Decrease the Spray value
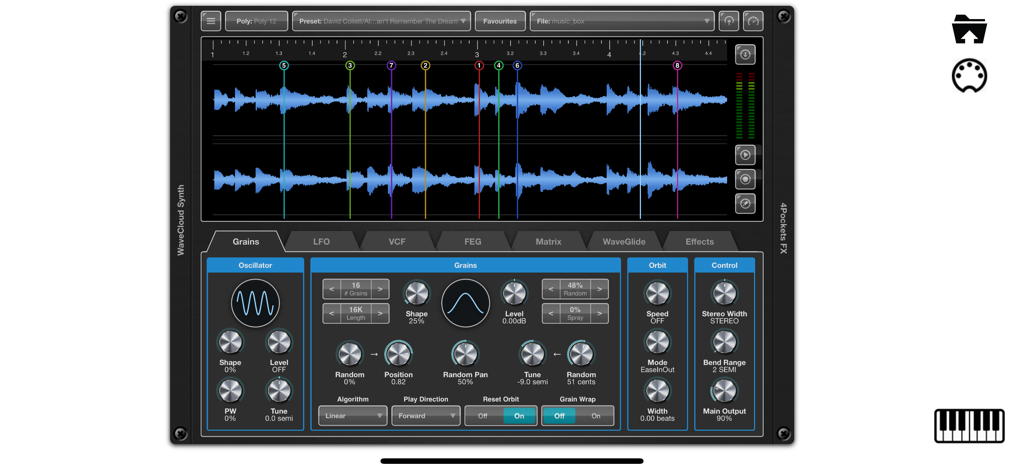Screen dimensions: 1024x473 coord(551,313)
